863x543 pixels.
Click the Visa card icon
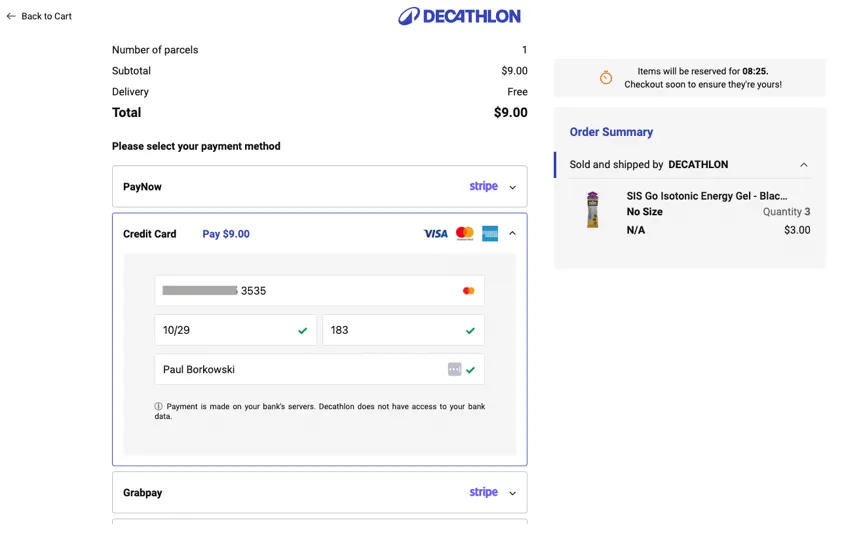pos(435,234)
